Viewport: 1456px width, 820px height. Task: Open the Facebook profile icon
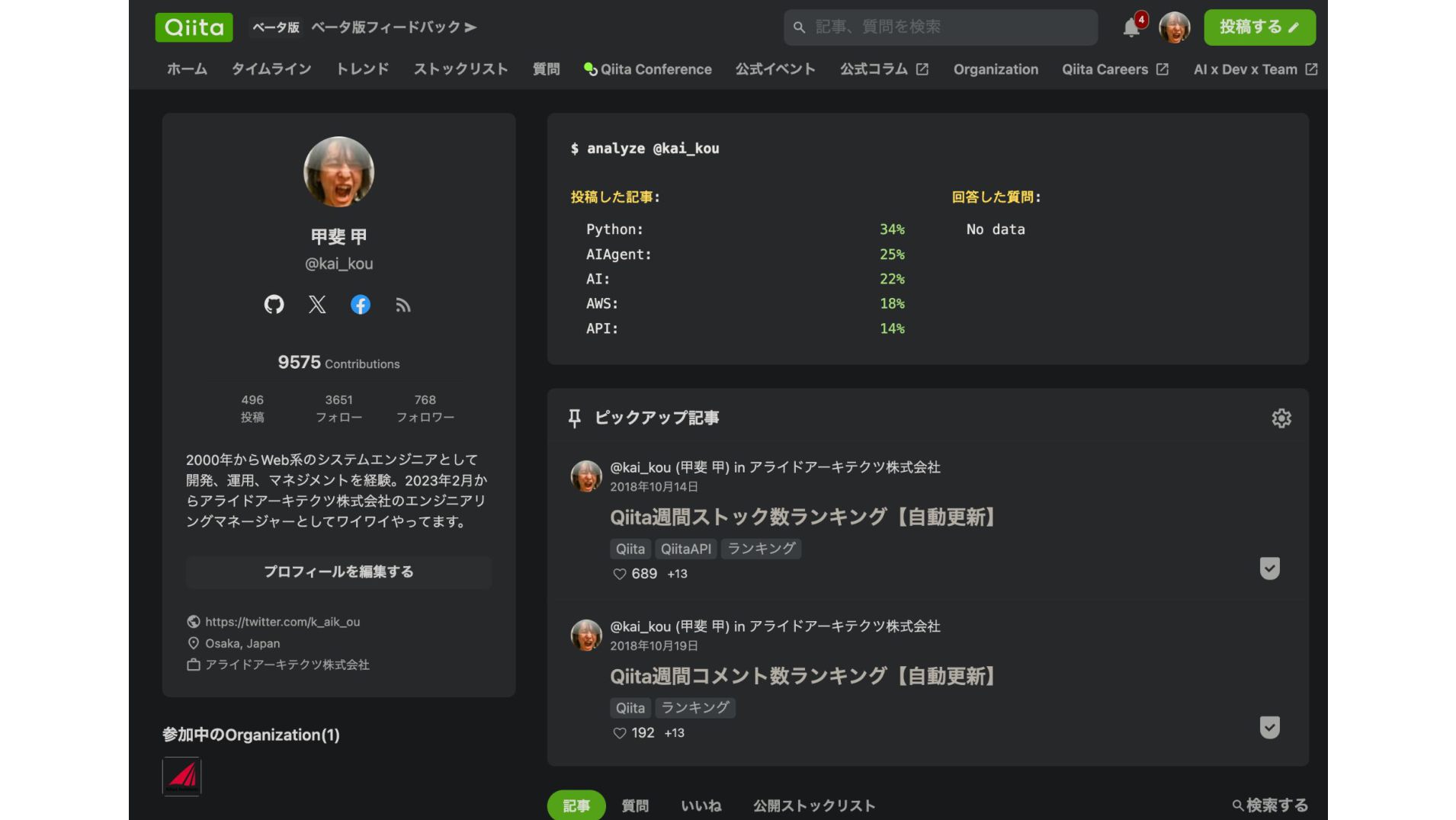click(360, 305)
